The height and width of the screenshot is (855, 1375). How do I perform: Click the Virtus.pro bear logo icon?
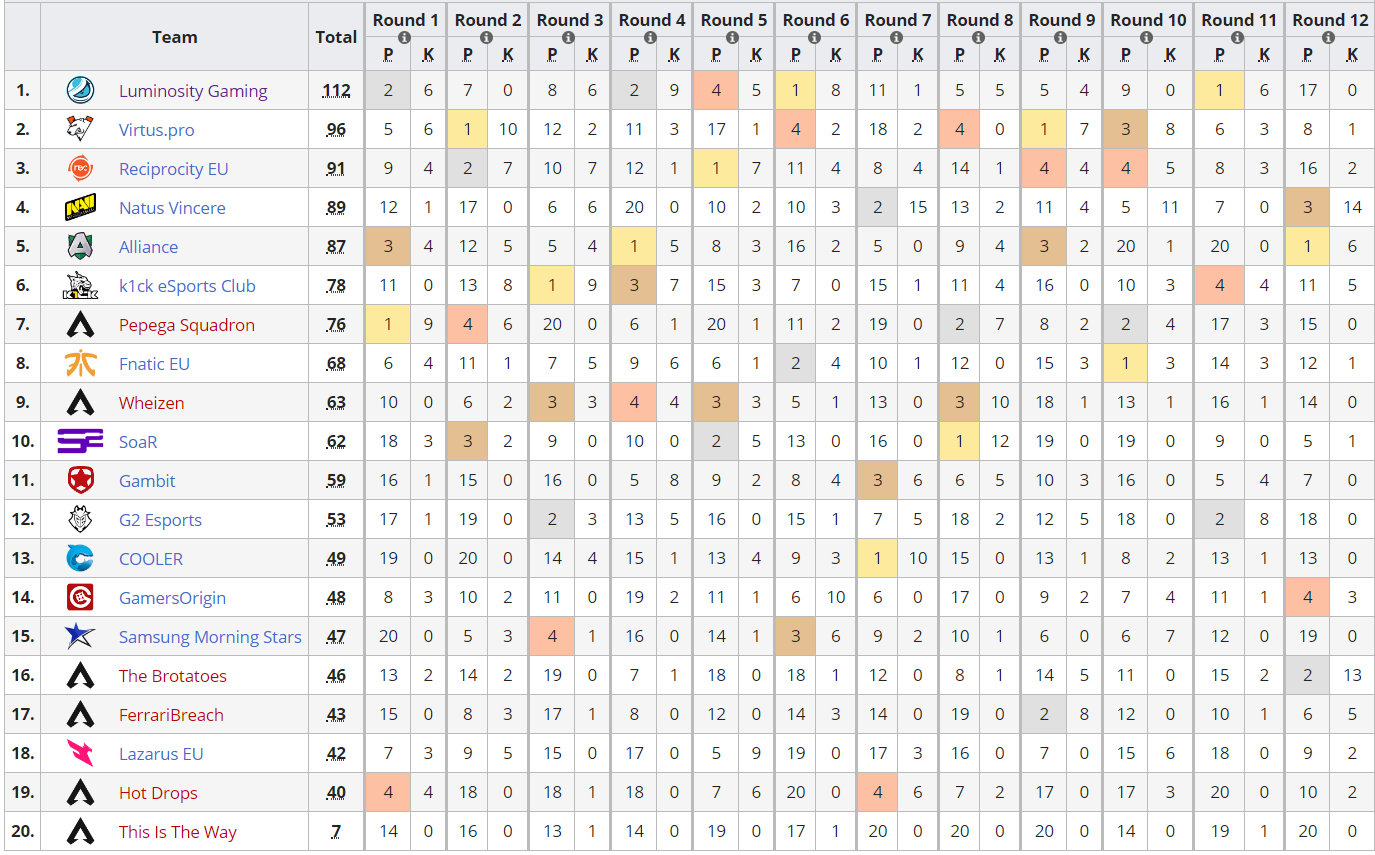pos(80,130)
